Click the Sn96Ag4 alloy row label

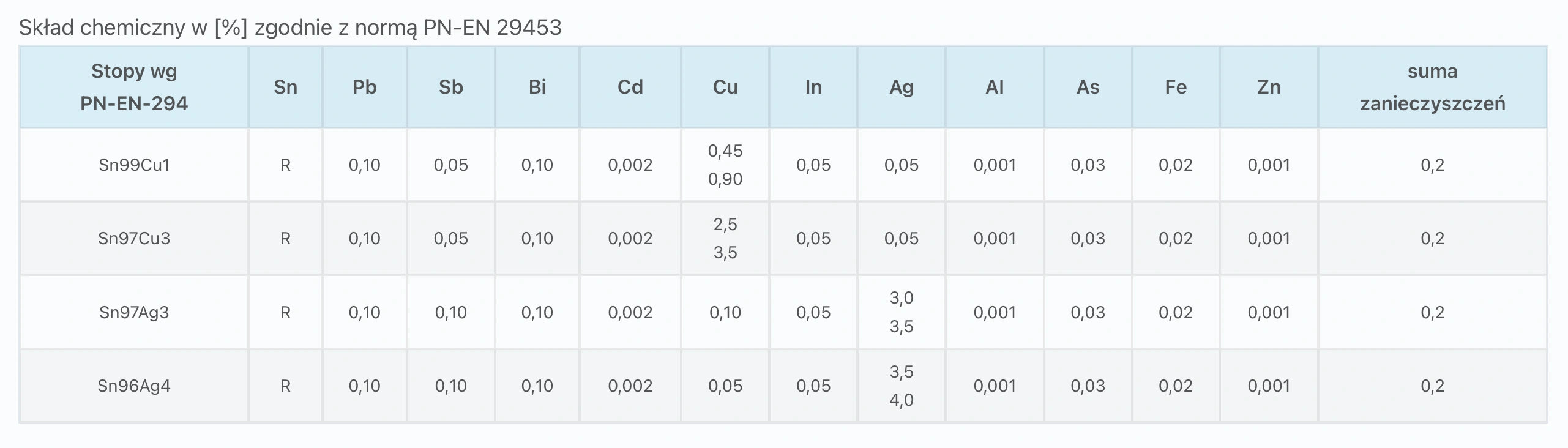coord(134,386)
